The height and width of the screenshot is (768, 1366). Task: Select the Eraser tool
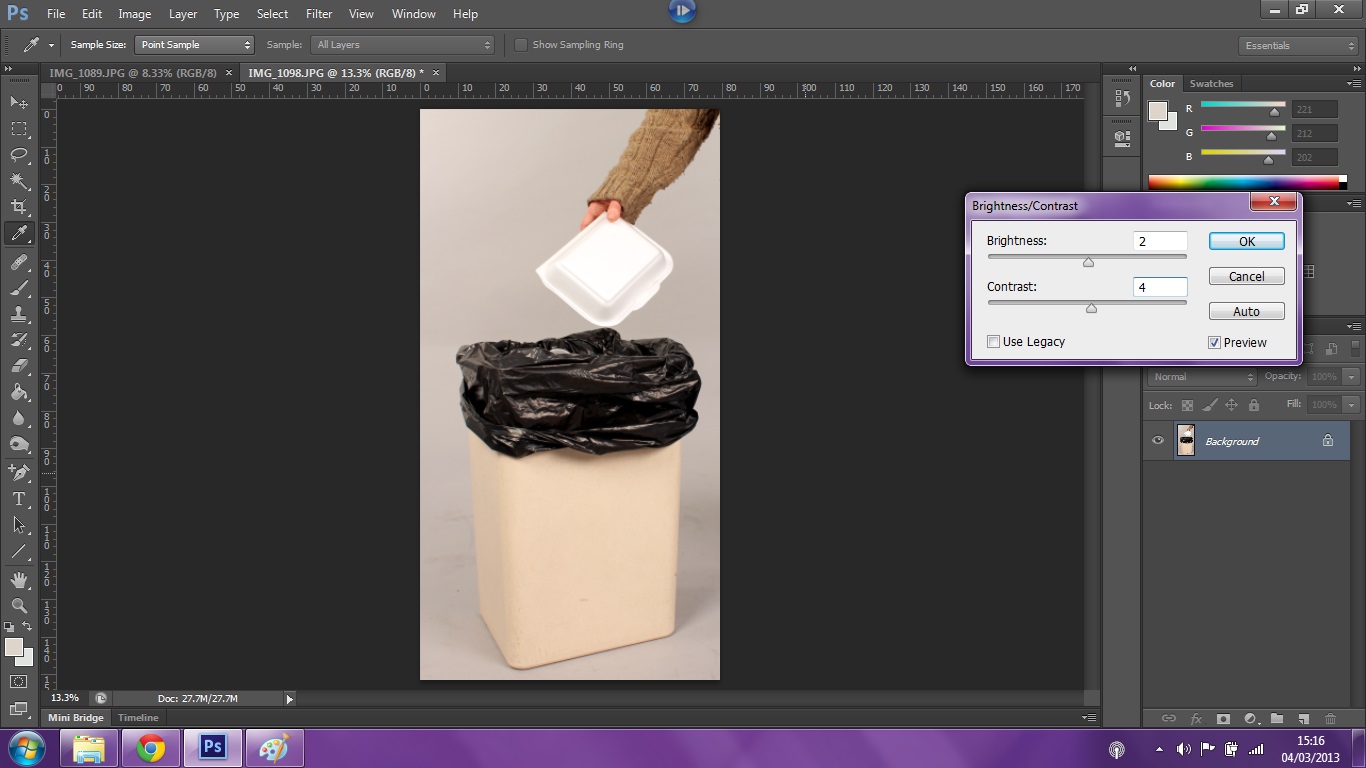pos(19,366)
